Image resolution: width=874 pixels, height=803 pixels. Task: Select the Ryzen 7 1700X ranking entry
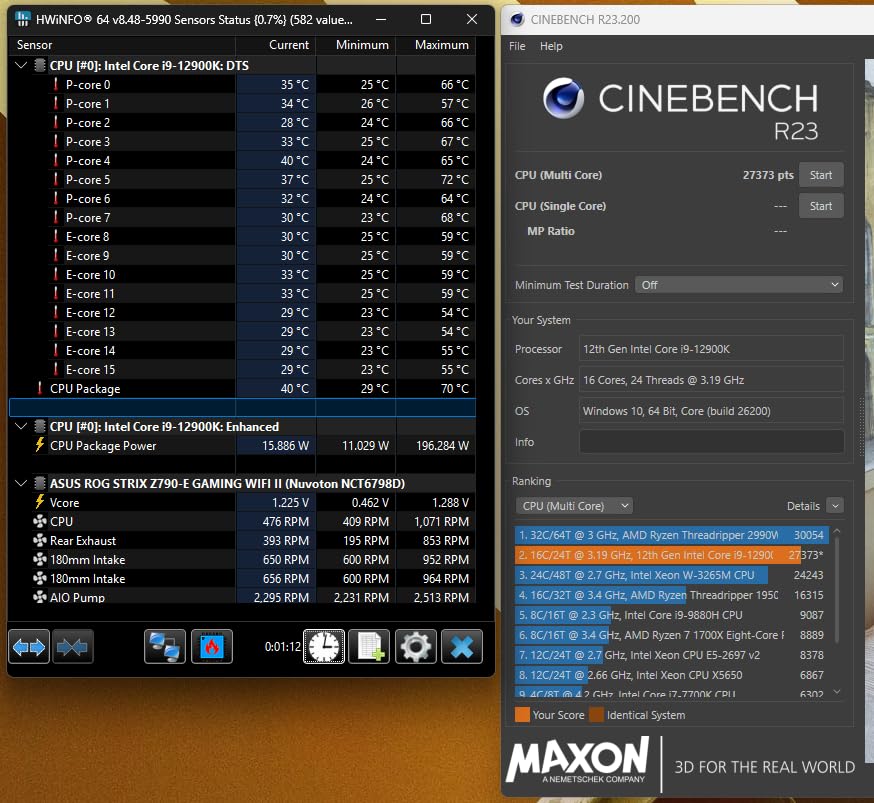coord(671,635)
